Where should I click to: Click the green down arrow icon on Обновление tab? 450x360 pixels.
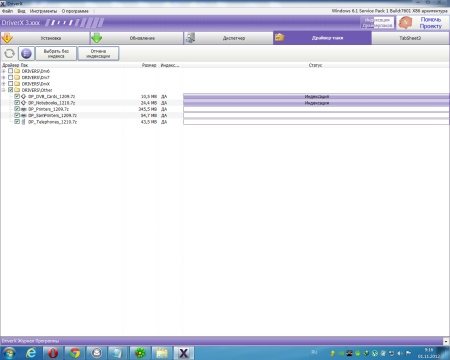pyautogui.click(x=97, y=38)
